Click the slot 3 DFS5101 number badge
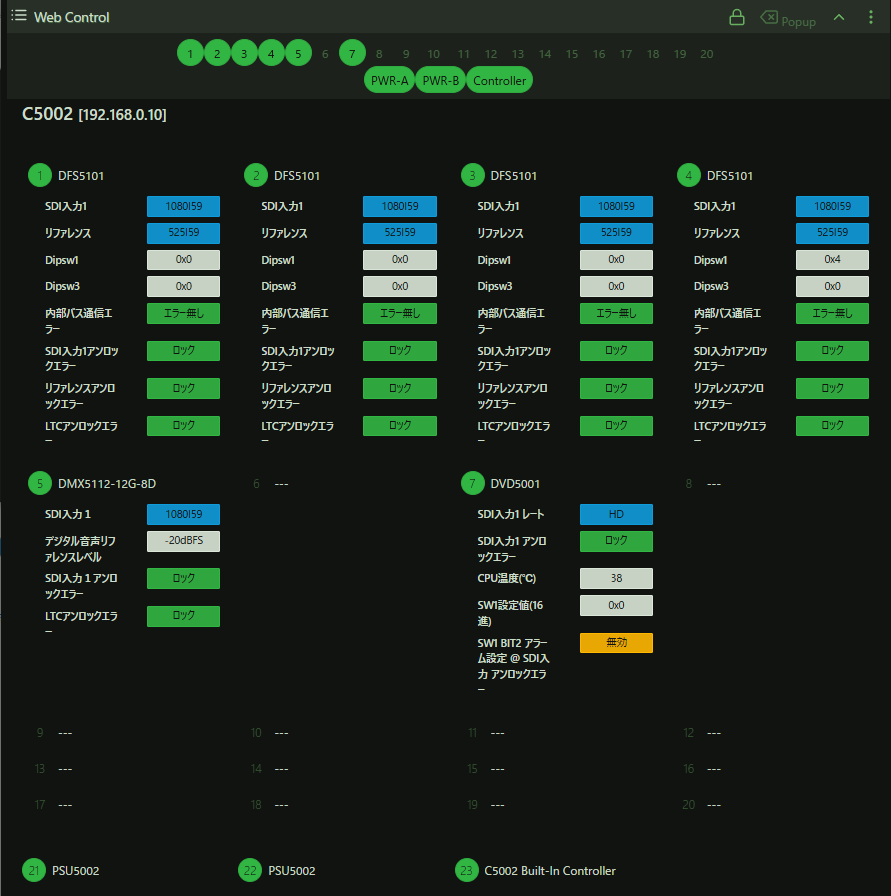 472,176
